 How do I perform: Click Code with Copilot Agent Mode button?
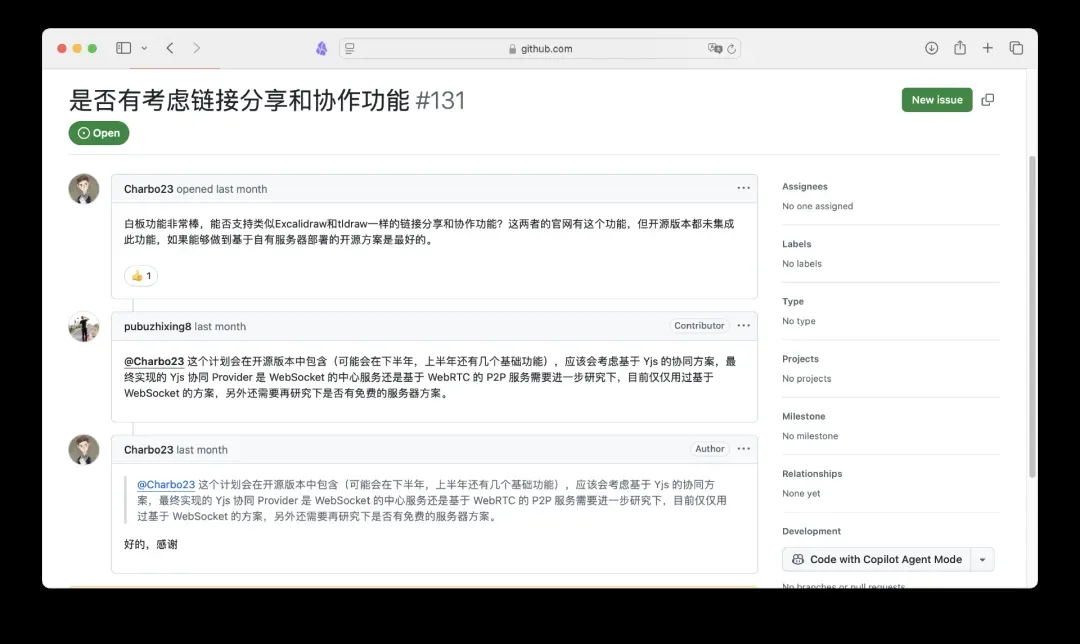point(876,560)
